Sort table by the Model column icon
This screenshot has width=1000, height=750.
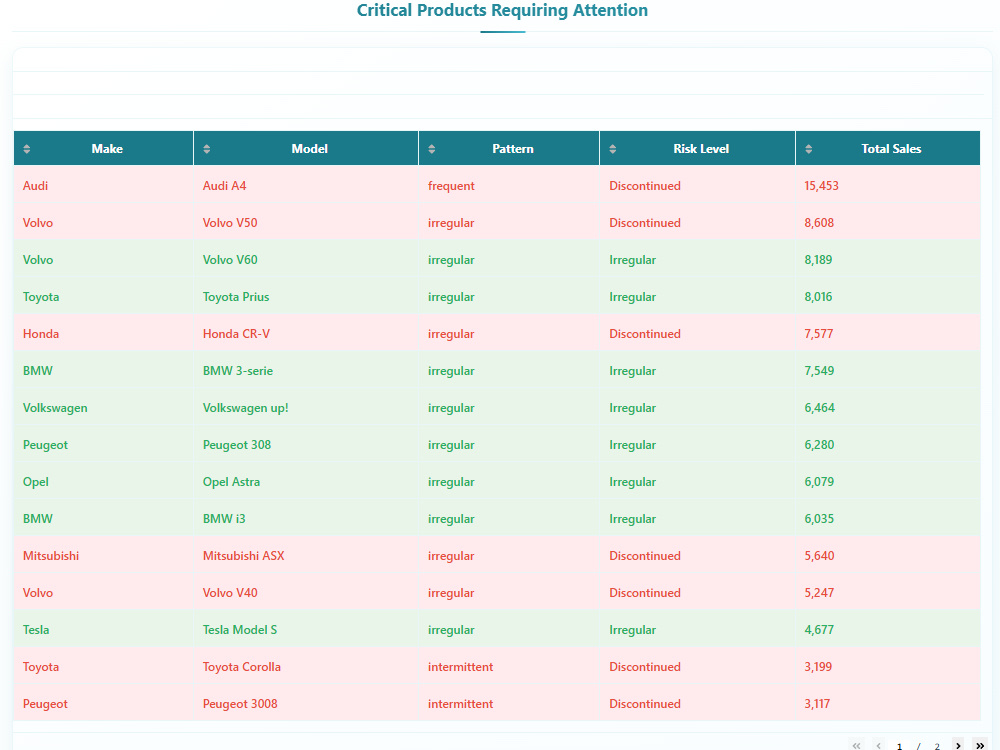(x=207, y=149)
